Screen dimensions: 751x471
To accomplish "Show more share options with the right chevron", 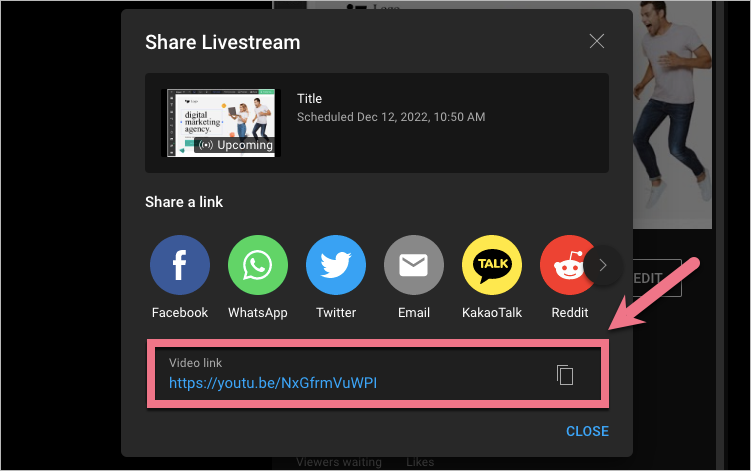I will coord(602,265).
